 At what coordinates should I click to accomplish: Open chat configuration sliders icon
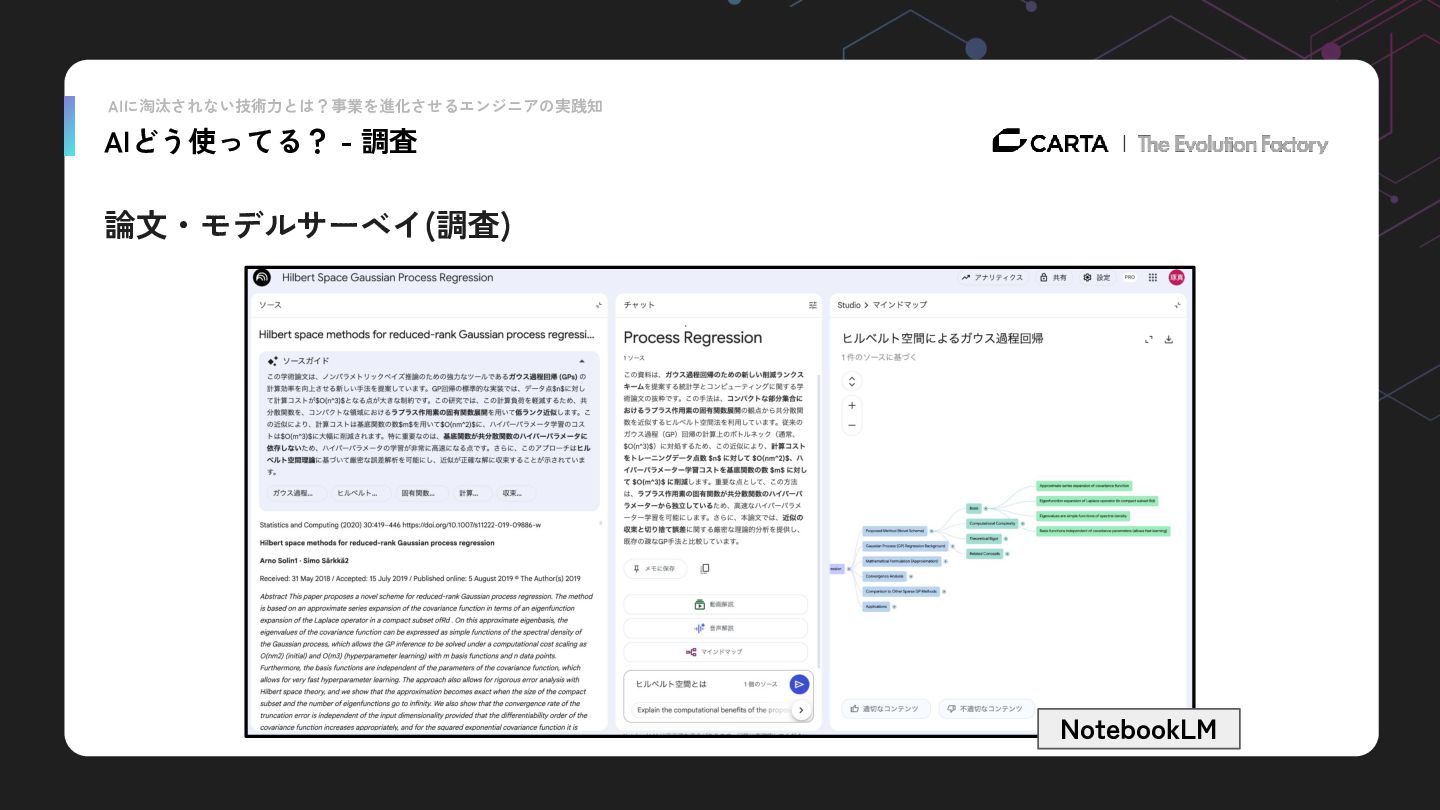[813, 305]
